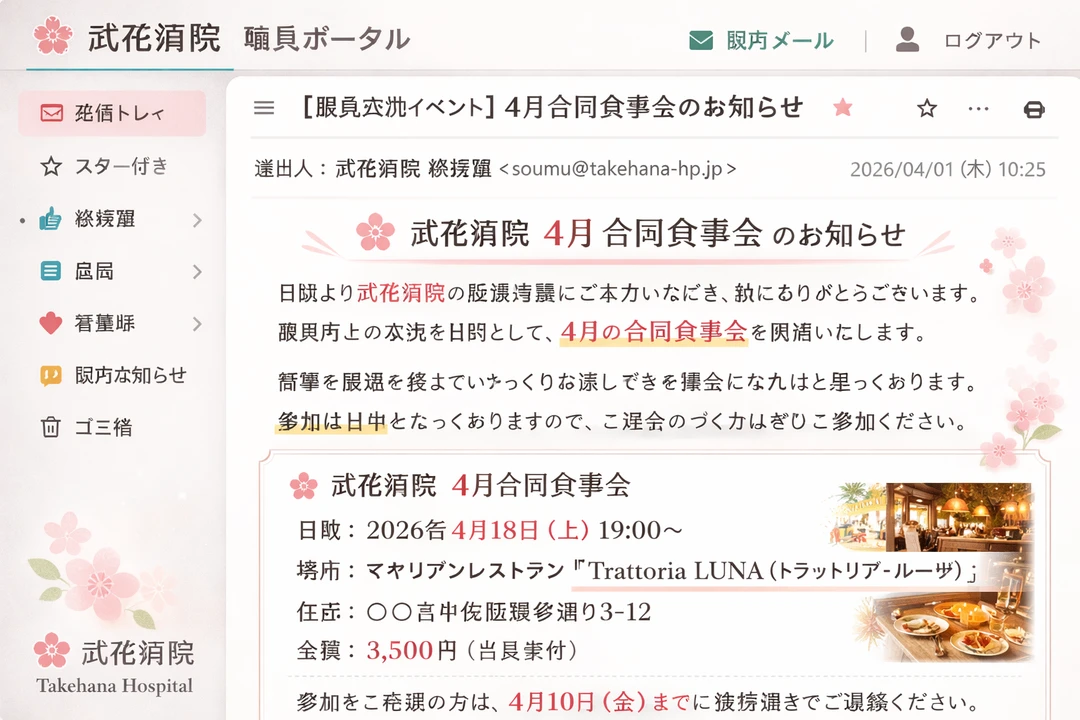The image size is (1080, 720).
Task: Open the three-dots more options menu
Action: coord(978,108)
